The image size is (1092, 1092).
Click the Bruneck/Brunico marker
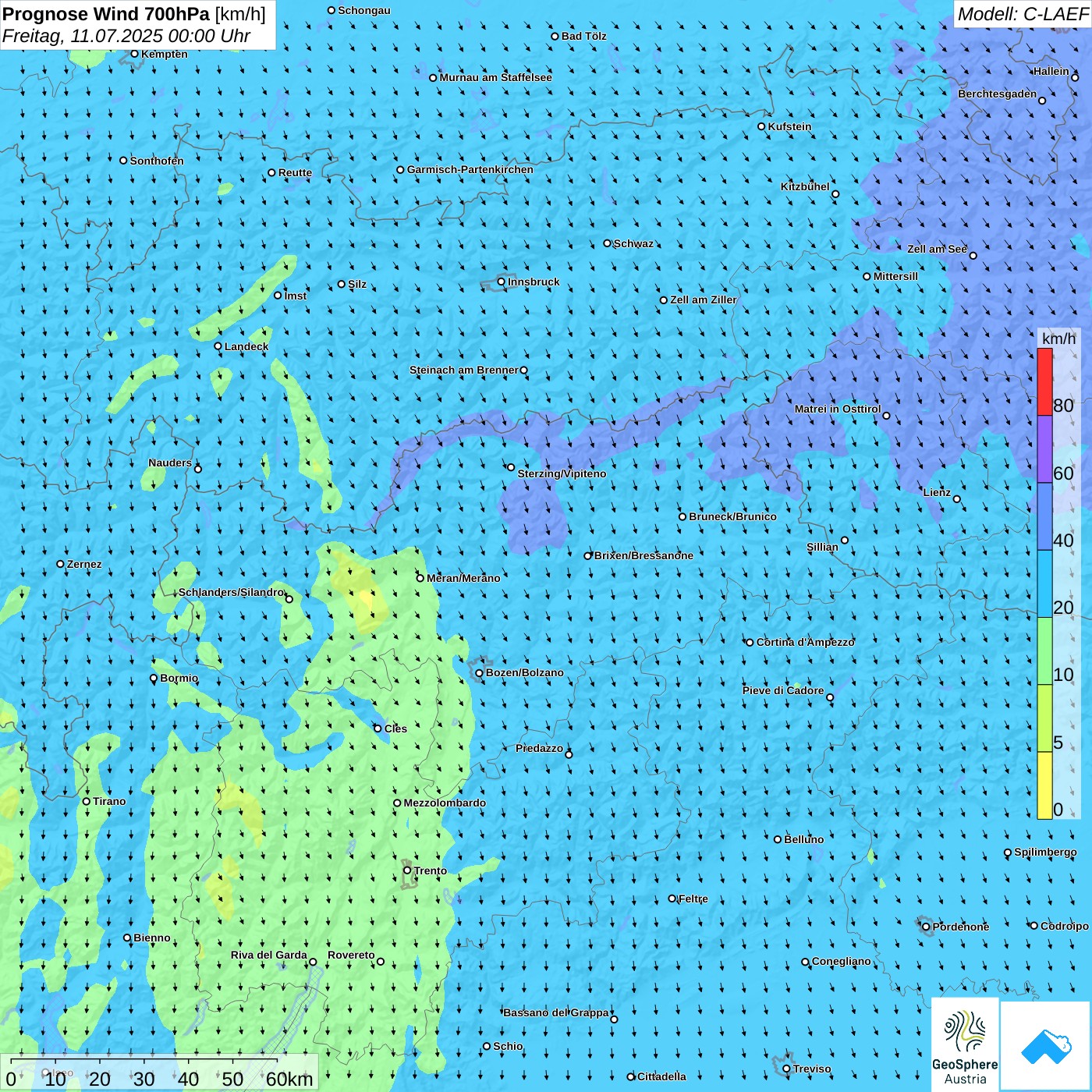point(682,516)
